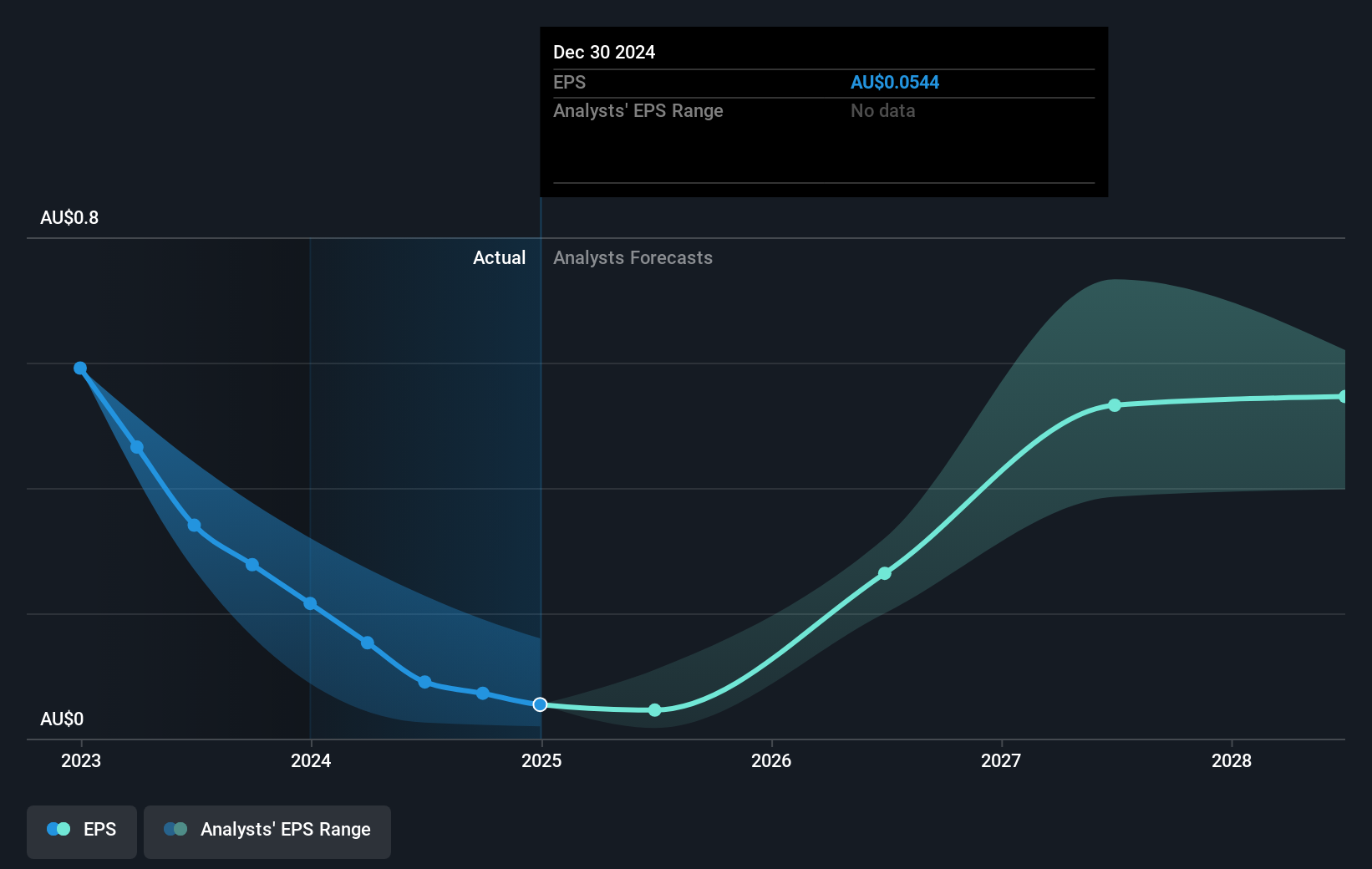Click the 2024 x-axis label
The image size is (1372, 869).
(x=311, y=760)
